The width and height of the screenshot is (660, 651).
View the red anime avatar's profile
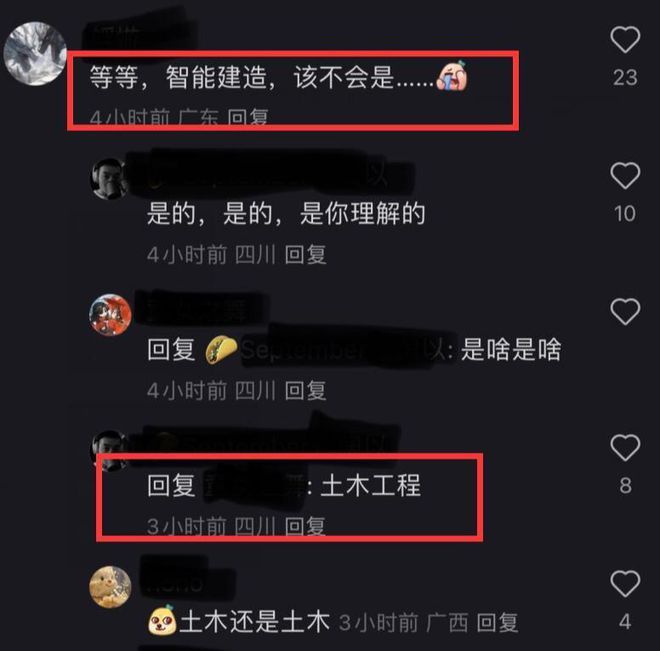tap(110, 315)
